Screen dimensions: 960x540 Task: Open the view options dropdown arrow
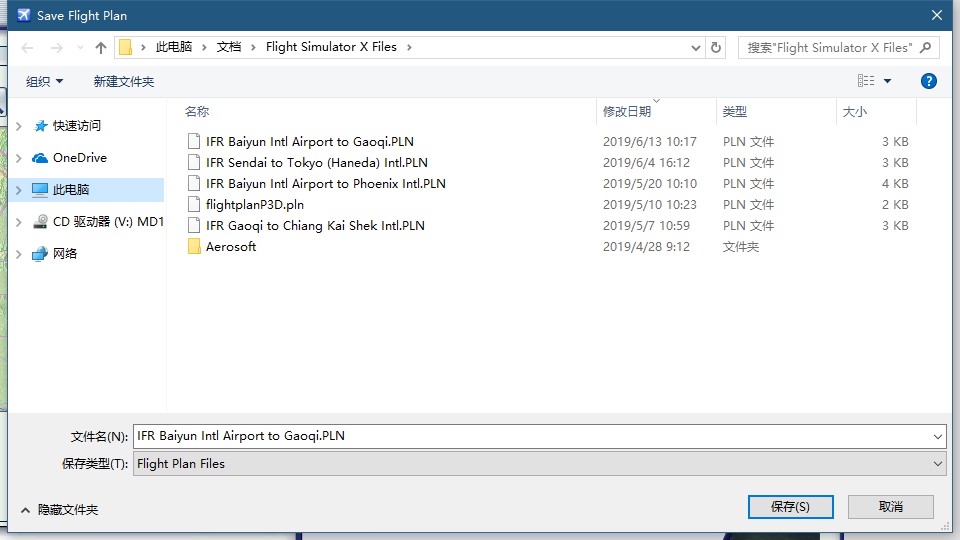click(887, 81)
